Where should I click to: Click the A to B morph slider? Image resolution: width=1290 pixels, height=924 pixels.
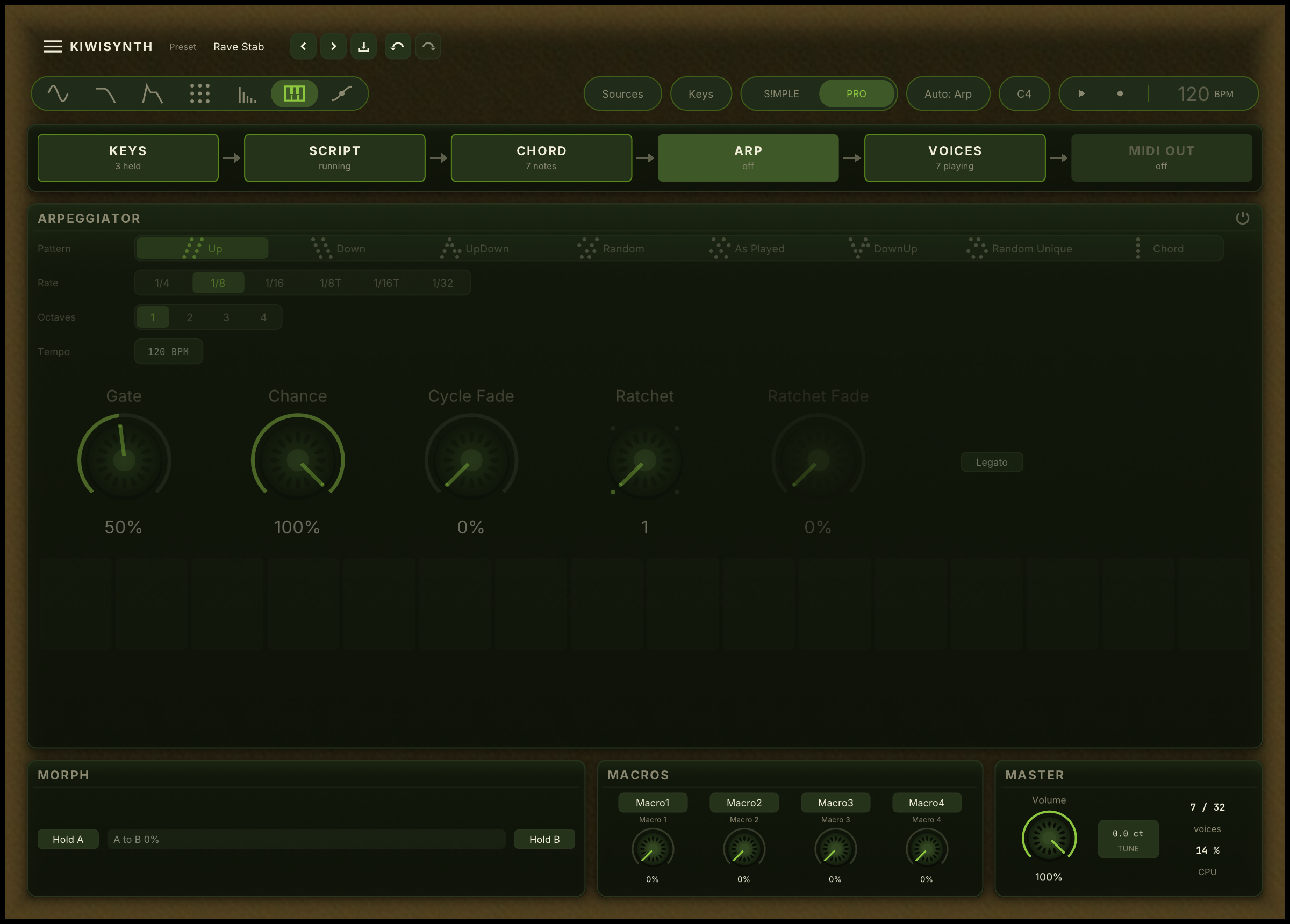point(306,839)
